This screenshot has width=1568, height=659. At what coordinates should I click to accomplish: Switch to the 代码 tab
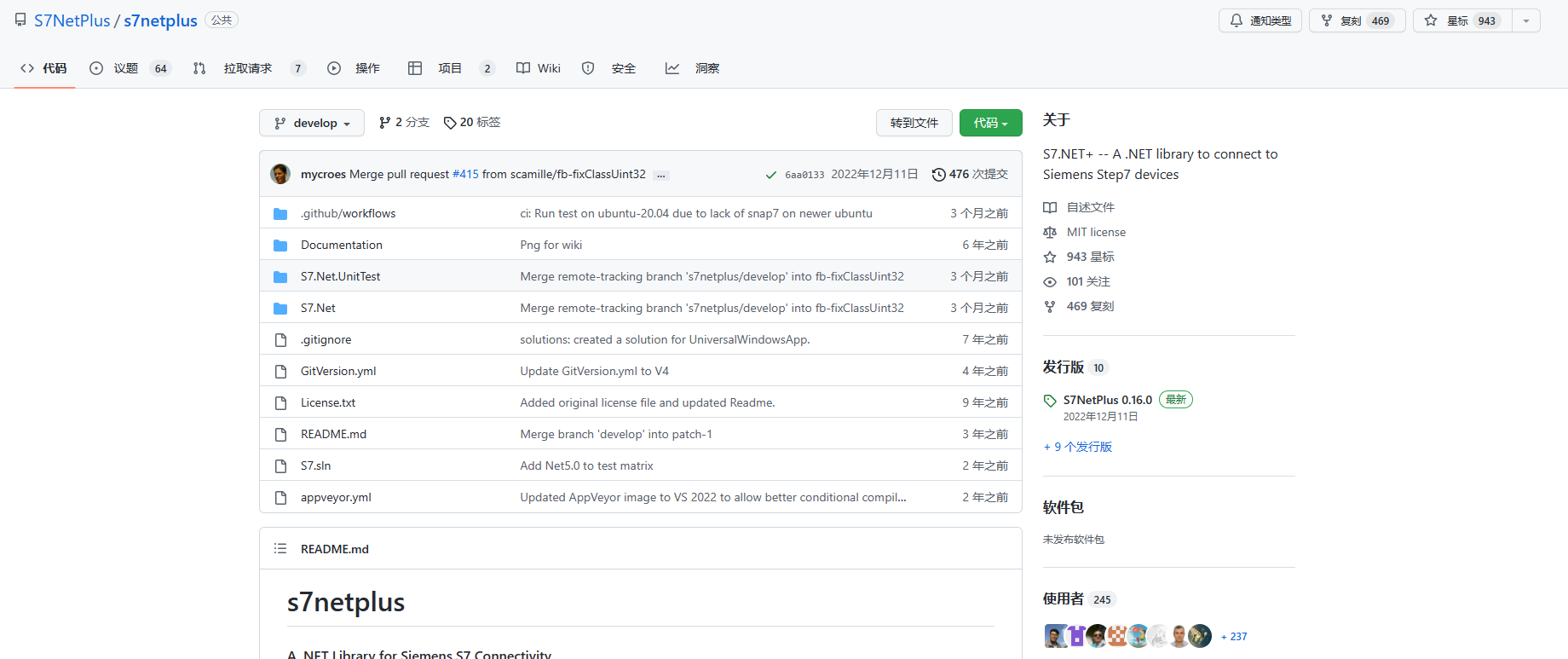[x=44, y=68]
